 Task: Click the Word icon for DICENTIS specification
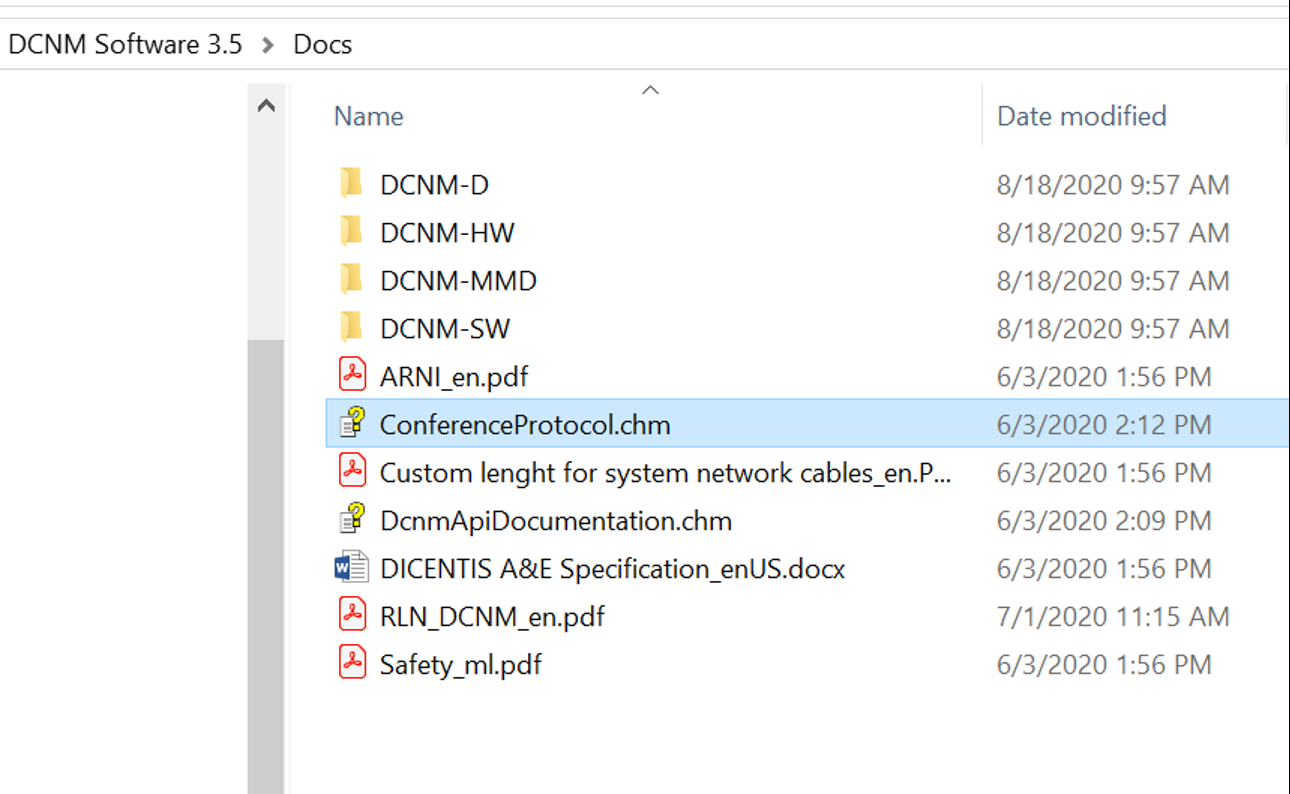click(352, 568)
